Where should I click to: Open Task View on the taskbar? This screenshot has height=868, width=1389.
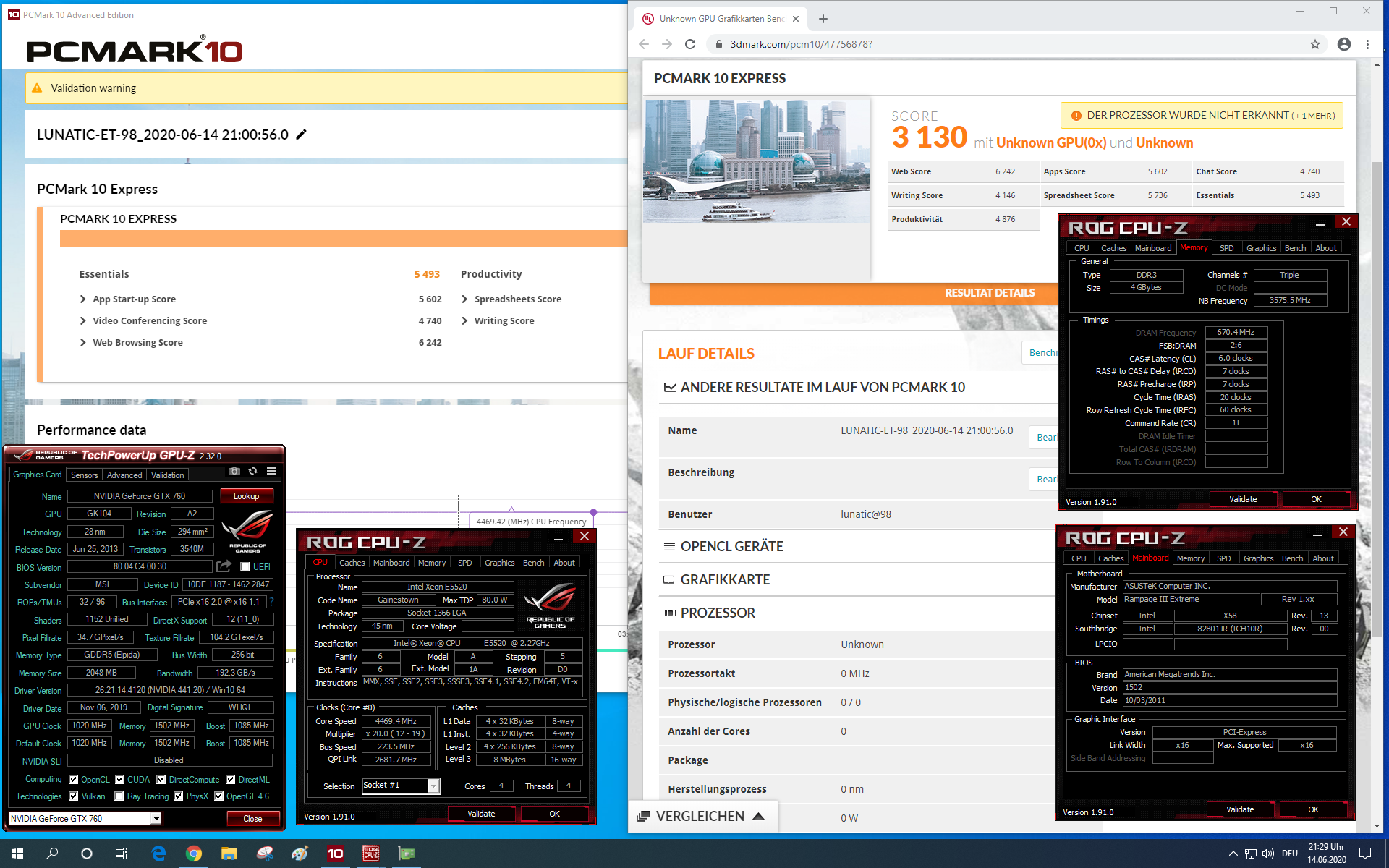point(122,854)
